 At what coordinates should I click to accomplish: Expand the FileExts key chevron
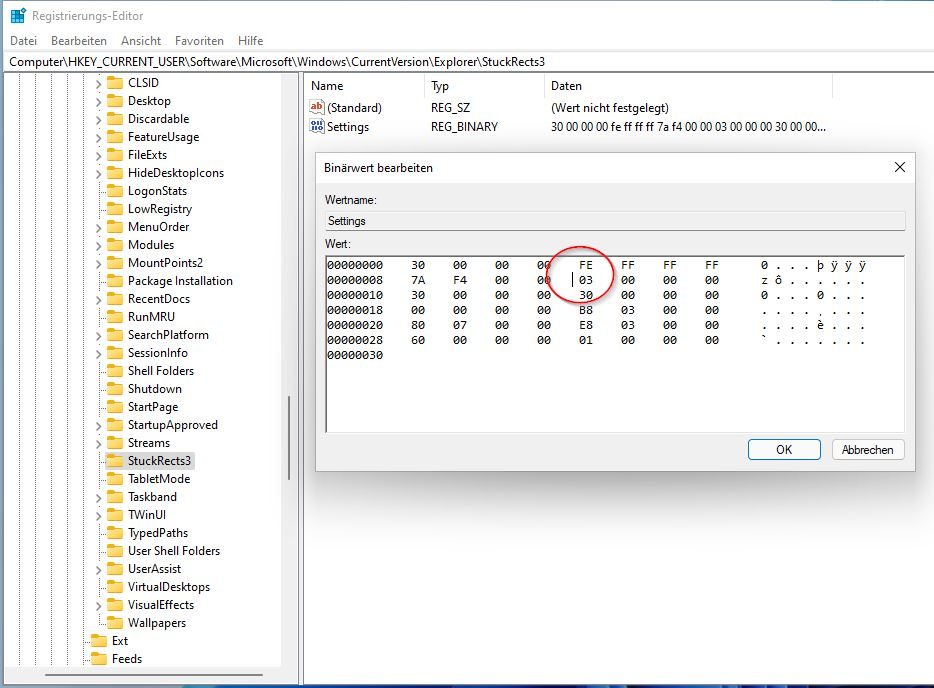[99, 155]
